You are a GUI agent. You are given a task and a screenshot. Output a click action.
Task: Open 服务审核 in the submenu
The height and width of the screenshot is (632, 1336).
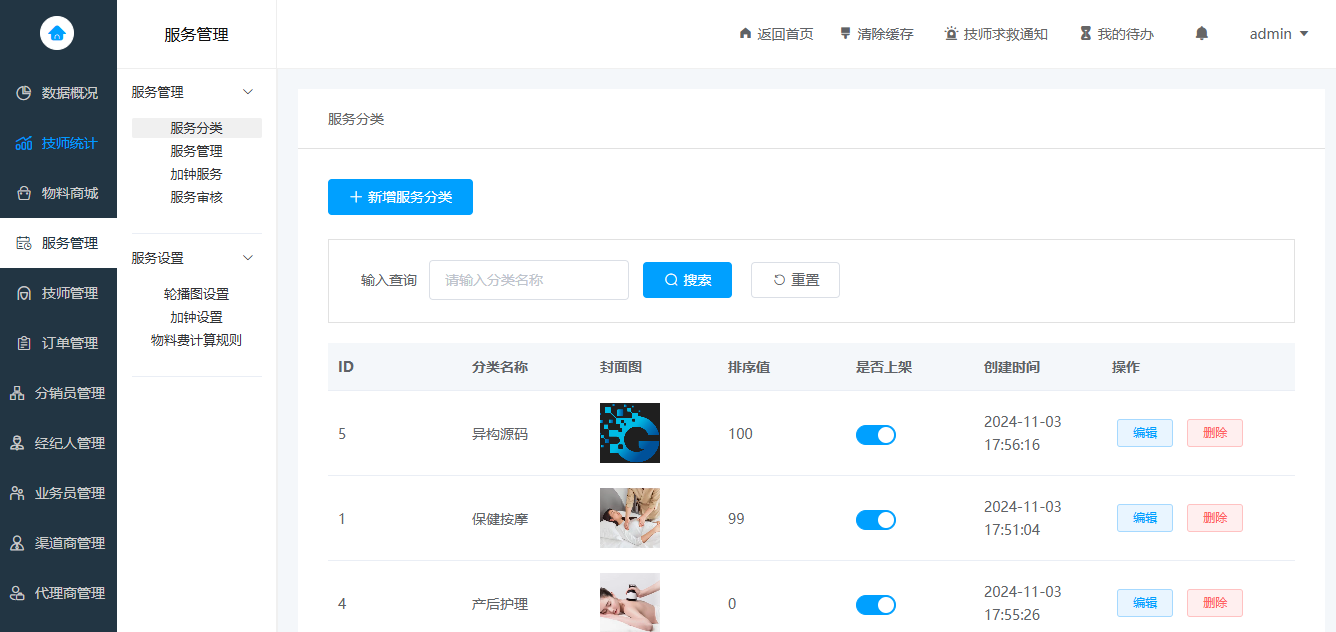coord(196,197)
